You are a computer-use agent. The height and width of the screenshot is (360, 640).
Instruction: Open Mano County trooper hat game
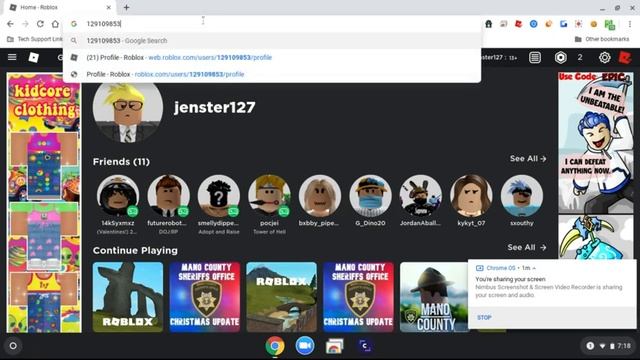pos(434,297)
